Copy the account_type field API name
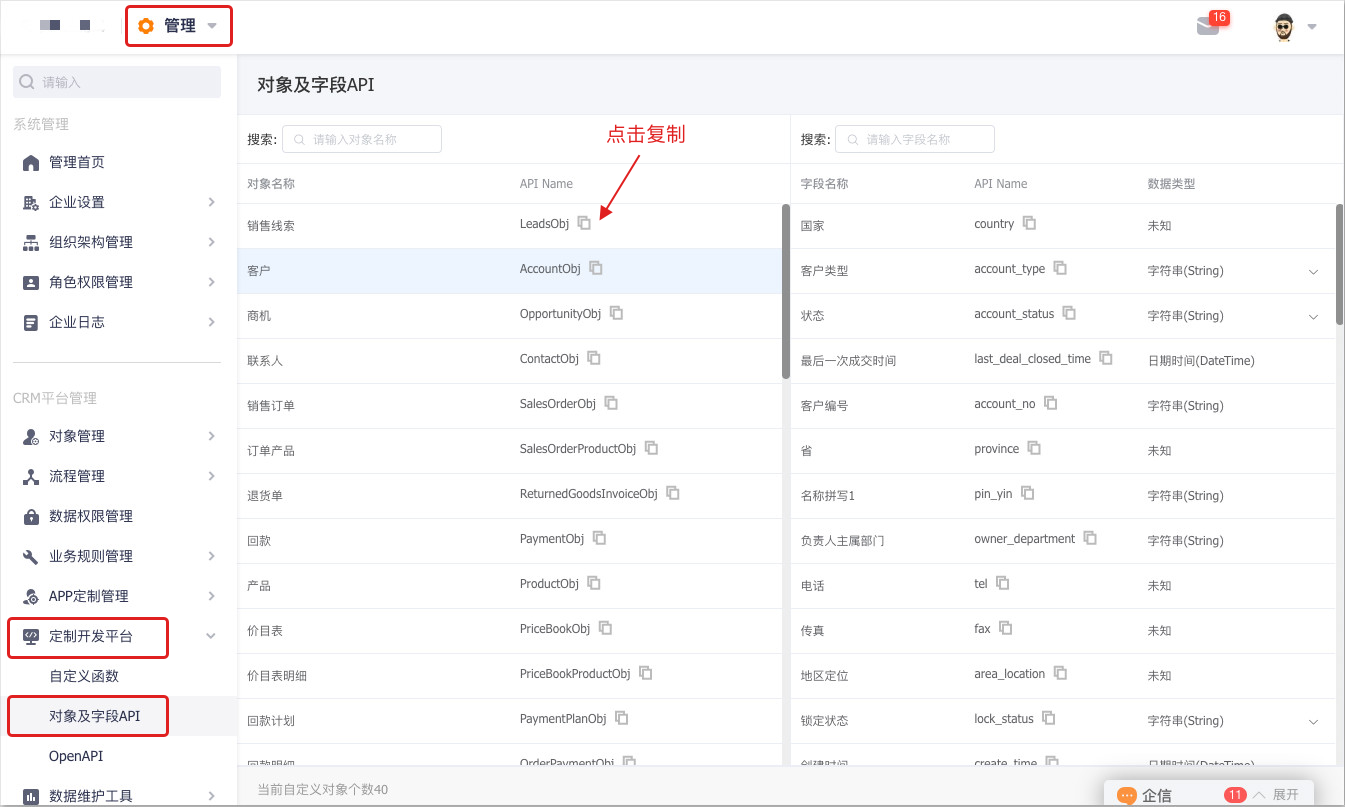The height and width of the screenshot is (807, 1345). pyautogui.click(x=1061, y=268)
